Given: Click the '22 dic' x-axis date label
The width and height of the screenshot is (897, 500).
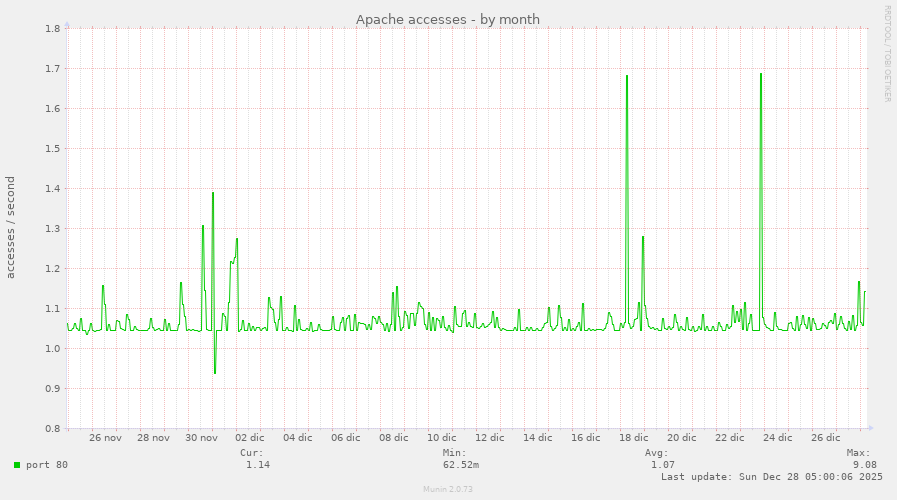Looking at the screenshot, I should point(730,438).
